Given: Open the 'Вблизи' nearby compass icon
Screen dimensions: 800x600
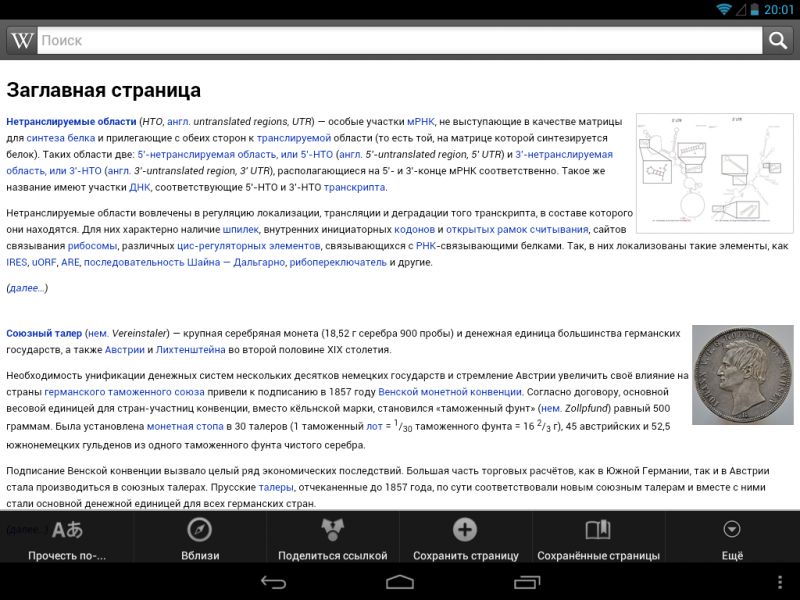Looking at the screenshot, I should pyautogui.click(x=200, y=531).
